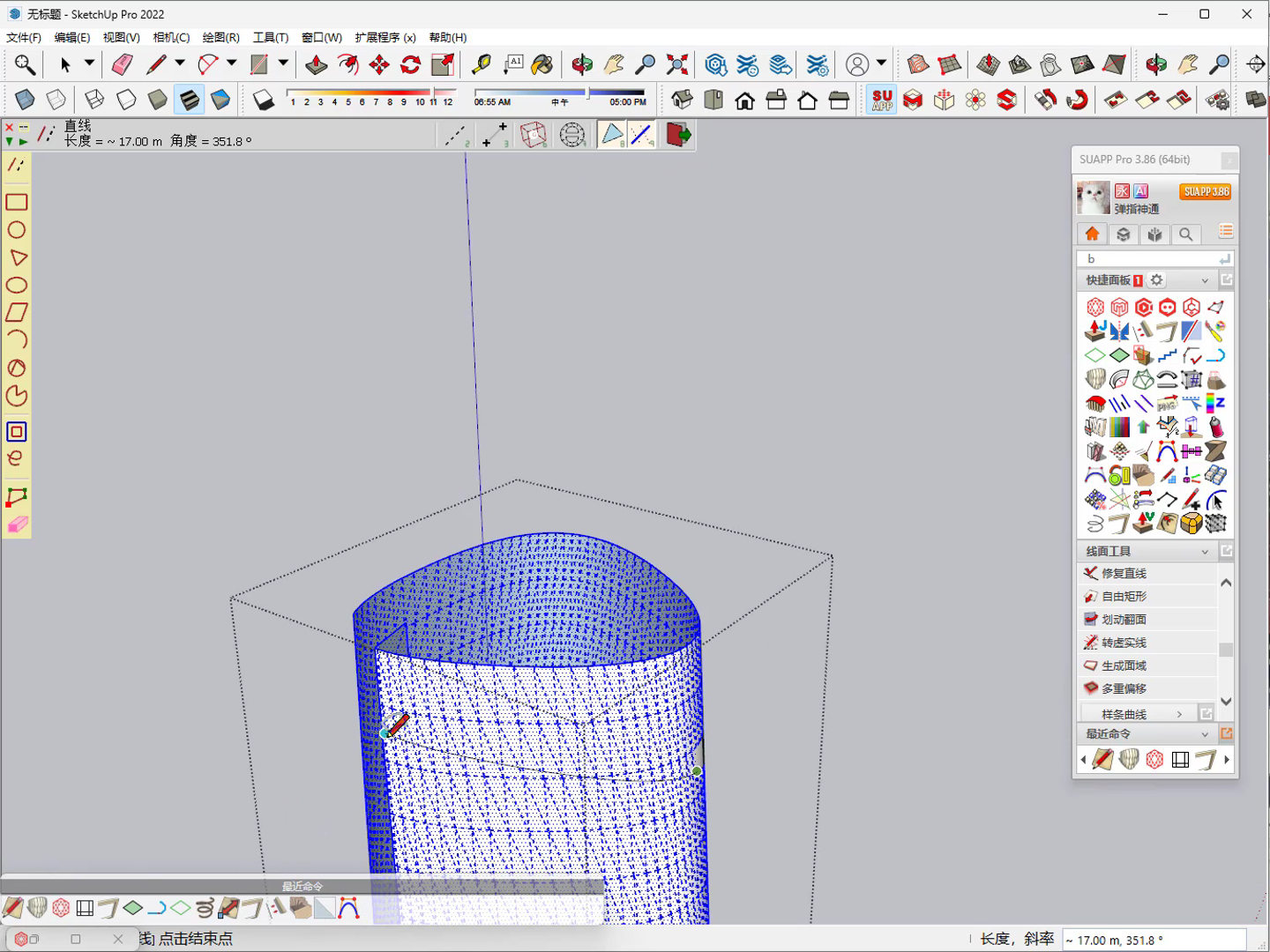Toggle shadows display button
Image resolution: width=1270 pixels, height=952 pixels.
[x=264, y=100]
